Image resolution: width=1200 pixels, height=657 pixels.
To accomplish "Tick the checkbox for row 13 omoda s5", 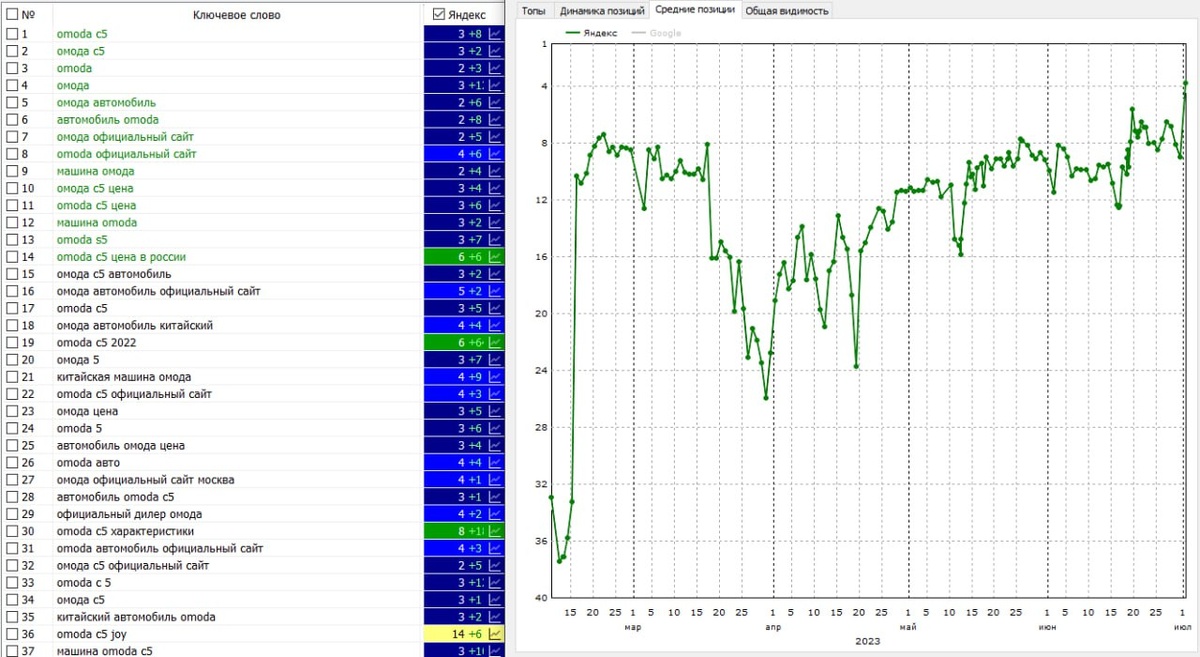I will coord(12,239).
